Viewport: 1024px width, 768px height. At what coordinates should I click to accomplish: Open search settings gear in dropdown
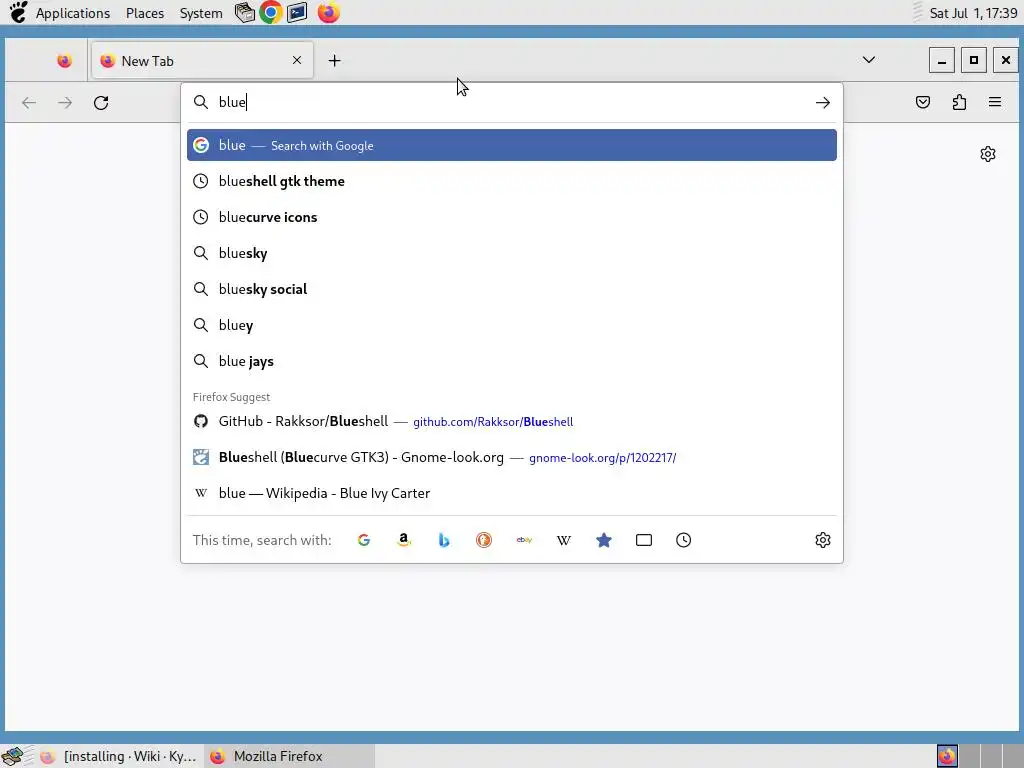(x=822, y=540)
